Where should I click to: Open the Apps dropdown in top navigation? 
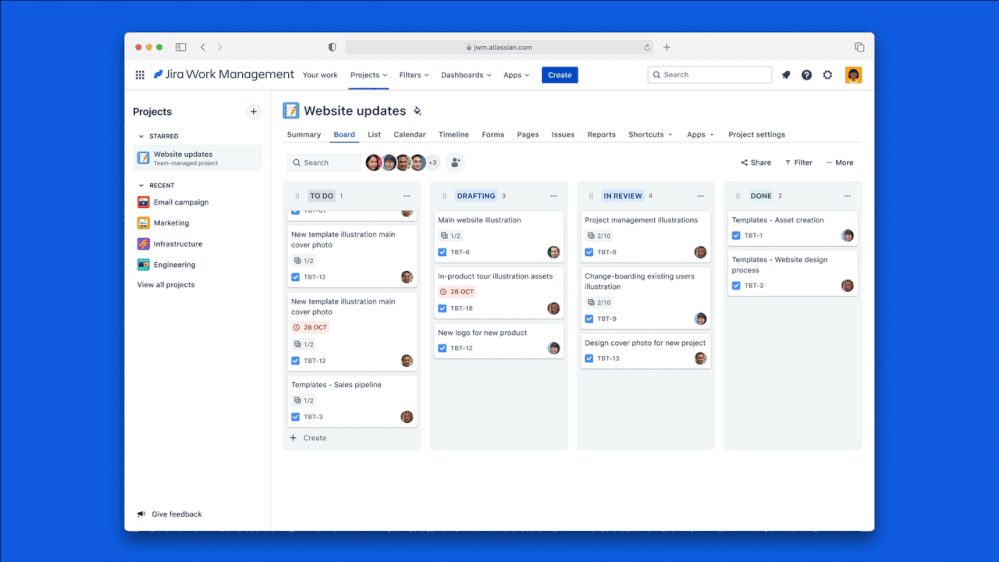click(516, 75)
